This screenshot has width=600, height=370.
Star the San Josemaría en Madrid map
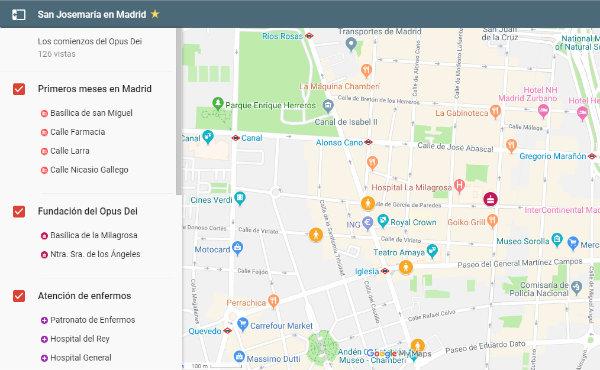click(x=155, y=14)
